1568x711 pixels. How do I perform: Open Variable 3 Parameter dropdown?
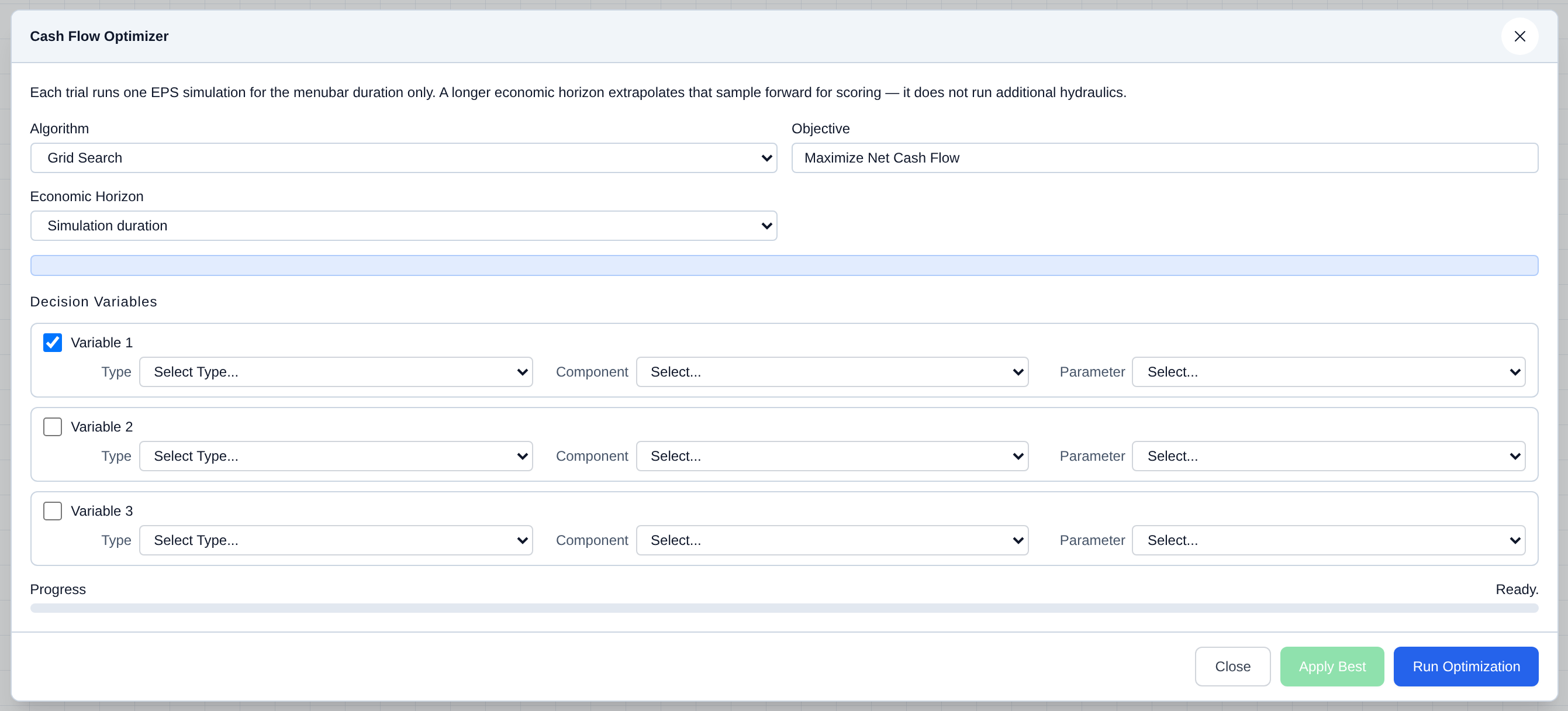coord(1328,539)
